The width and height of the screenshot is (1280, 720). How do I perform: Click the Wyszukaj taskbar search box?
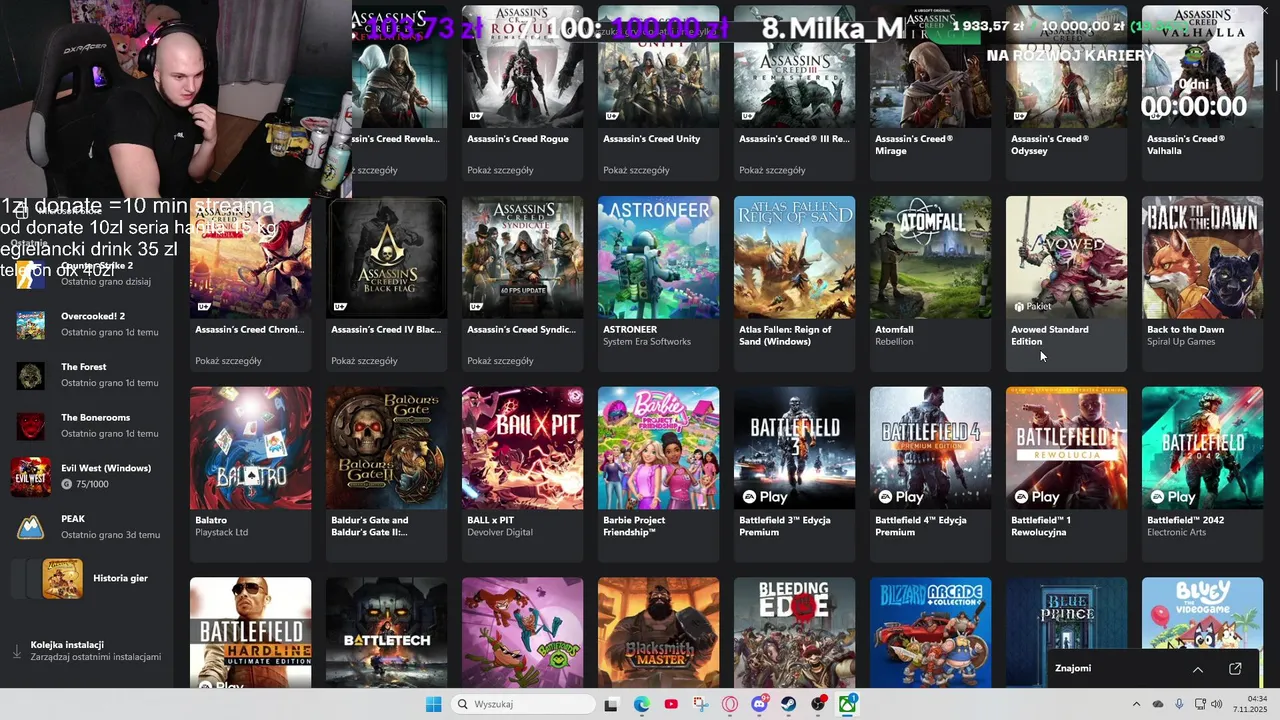pyautogui.click(x=524, y=704)
